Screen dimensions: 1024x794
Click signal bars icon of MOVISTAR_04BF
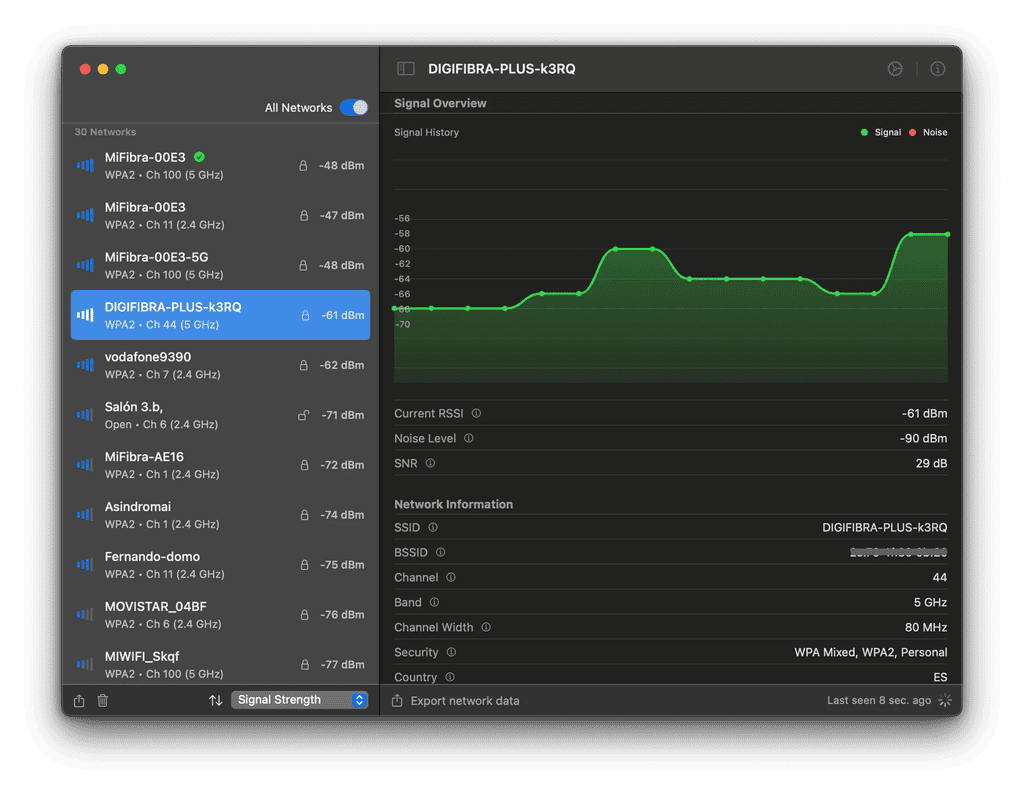(x=85, y=614)
